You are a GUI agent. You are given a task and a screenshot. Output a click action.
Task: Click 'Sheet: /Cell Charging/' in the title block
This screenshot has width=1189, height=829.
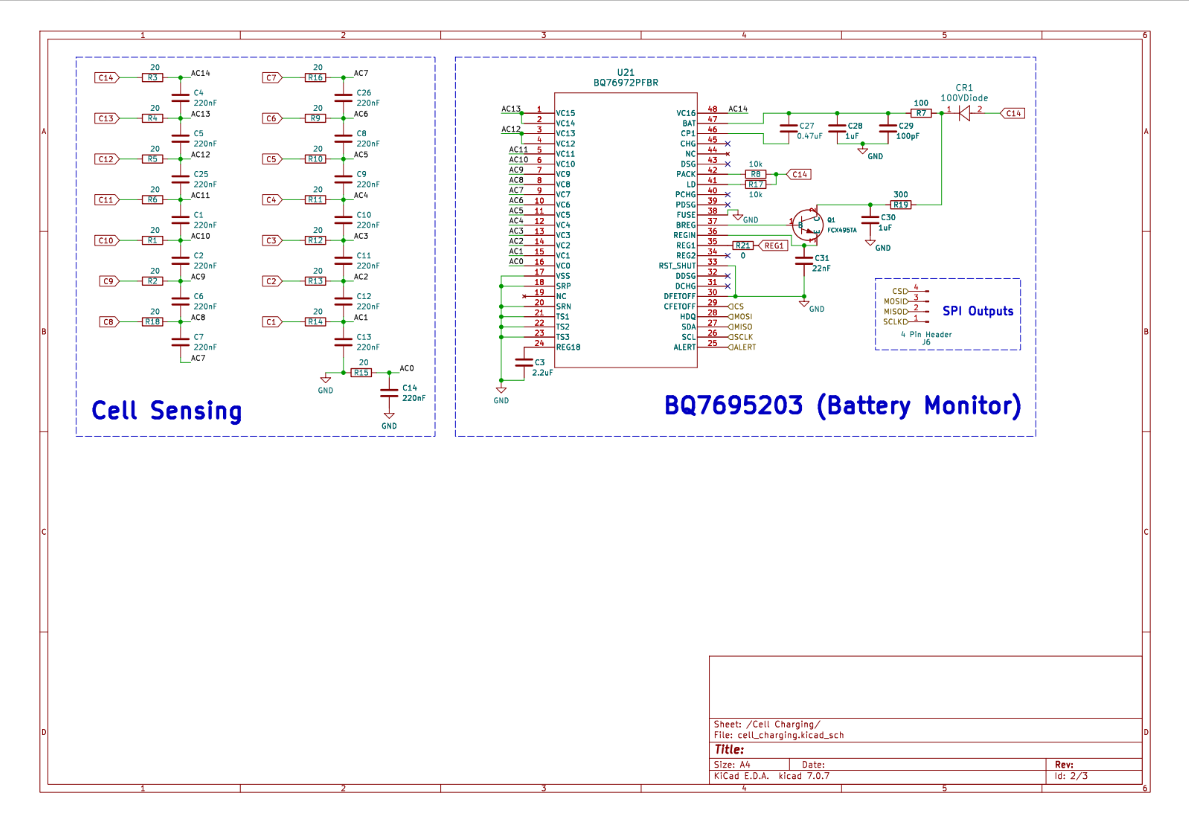click(x=767, y=724)
